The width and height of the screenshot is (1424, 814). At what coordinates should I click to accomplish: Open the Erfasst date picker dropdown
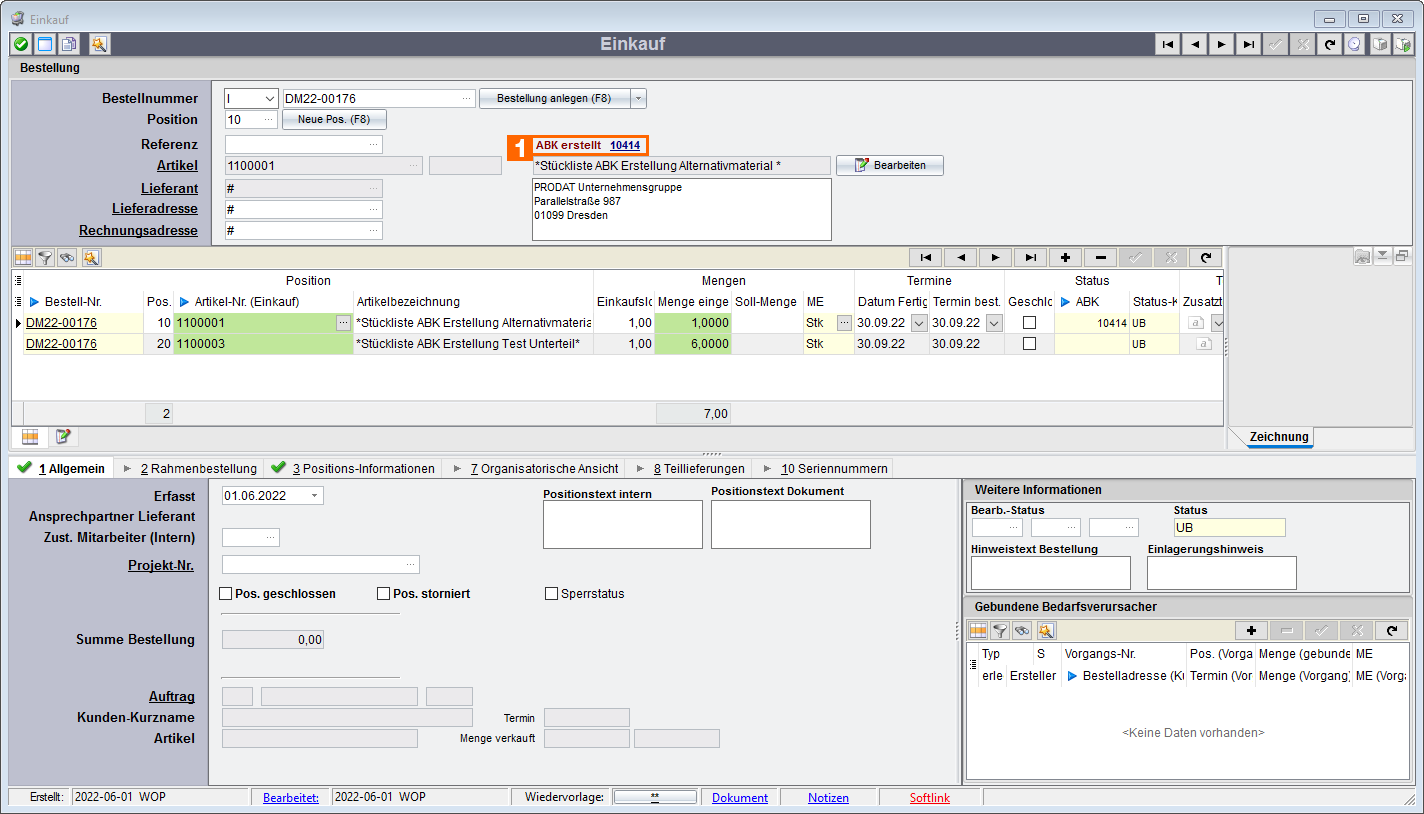[316, 496]
